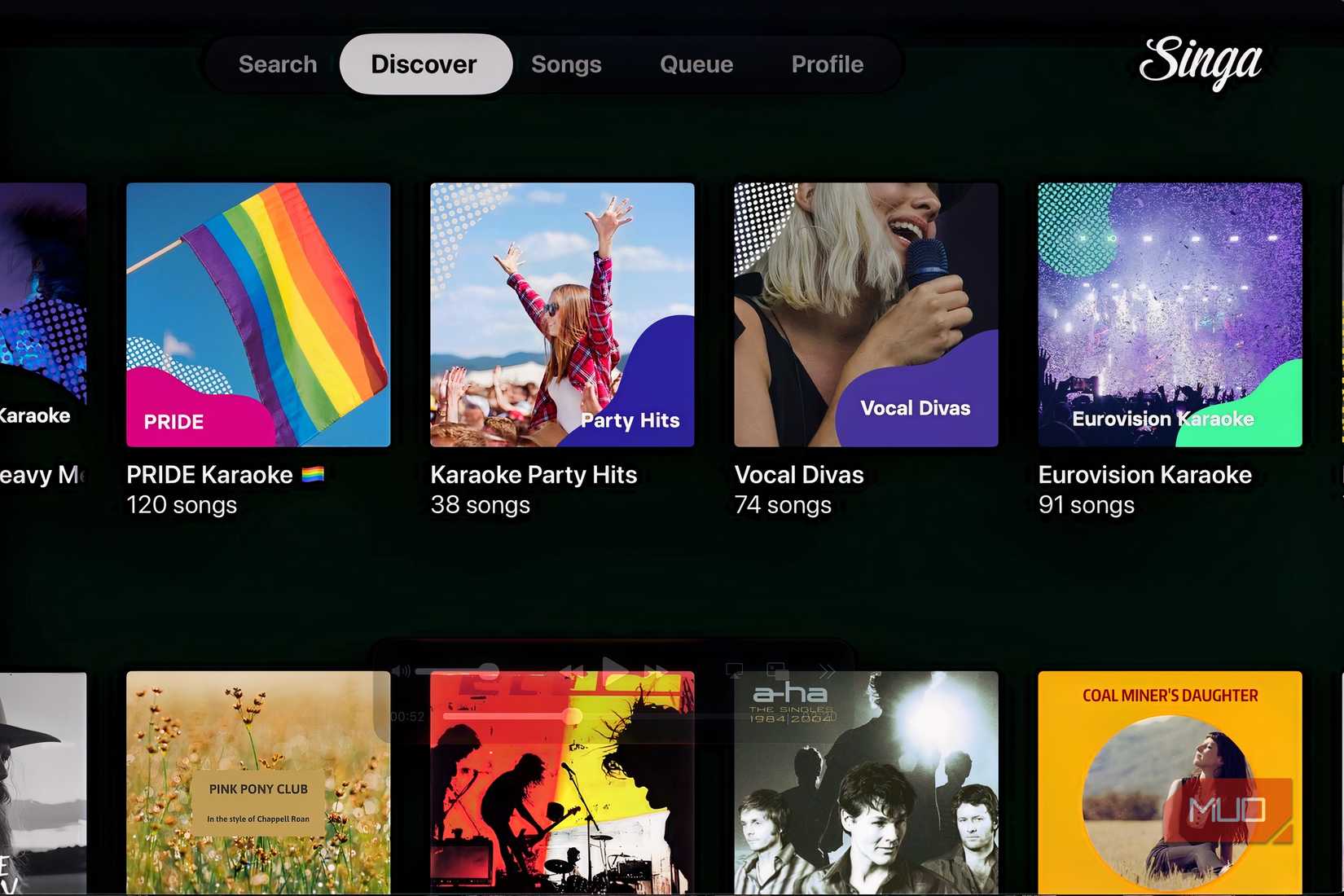This screenshot has height=896, width=1344.
Task: Click the picture-in-picture icon in overlay
Action: click(x=777, y=671)
